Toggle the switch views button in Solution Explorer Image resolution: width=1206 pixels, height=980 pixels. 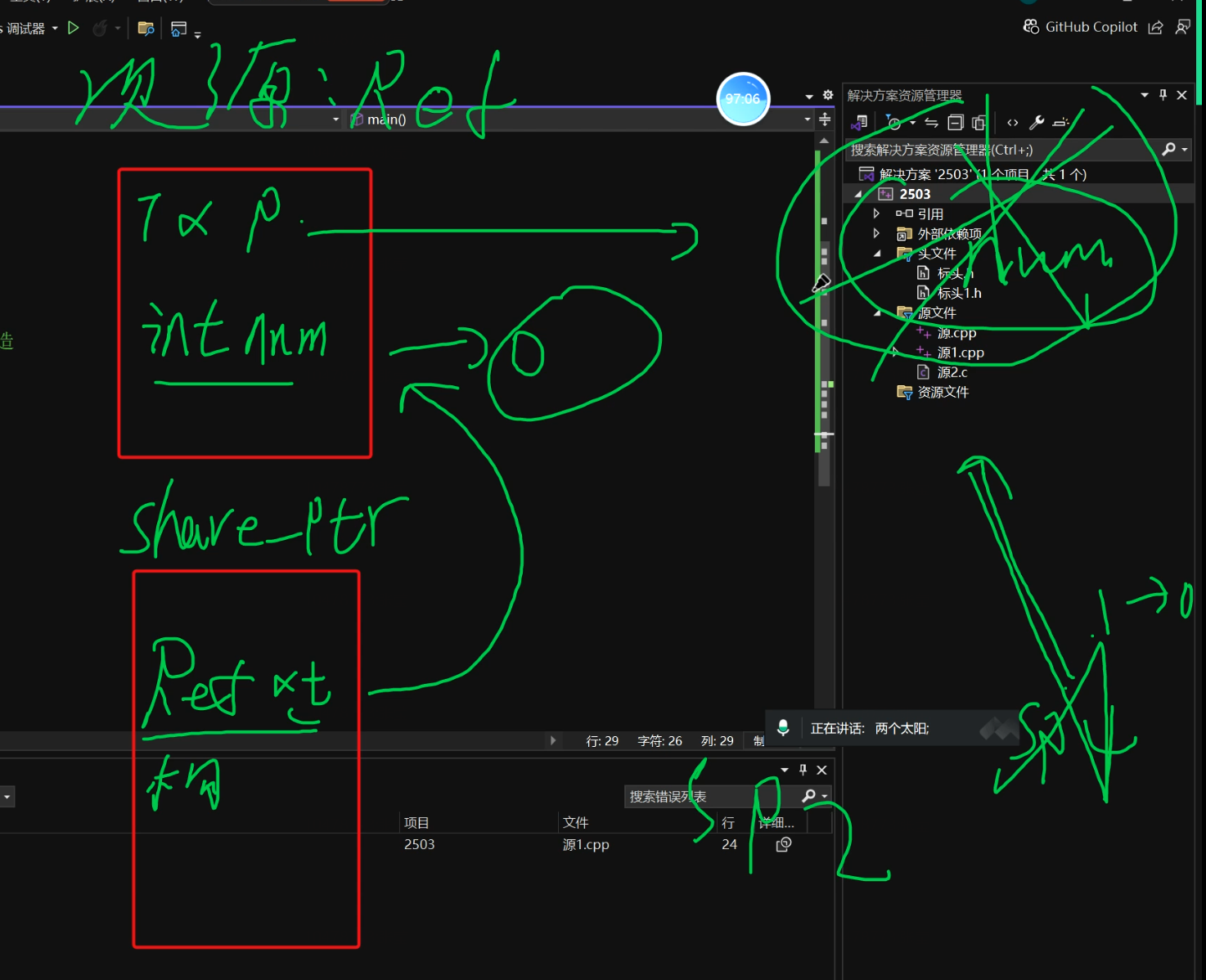pyautogui.click(x=859, y=123)
